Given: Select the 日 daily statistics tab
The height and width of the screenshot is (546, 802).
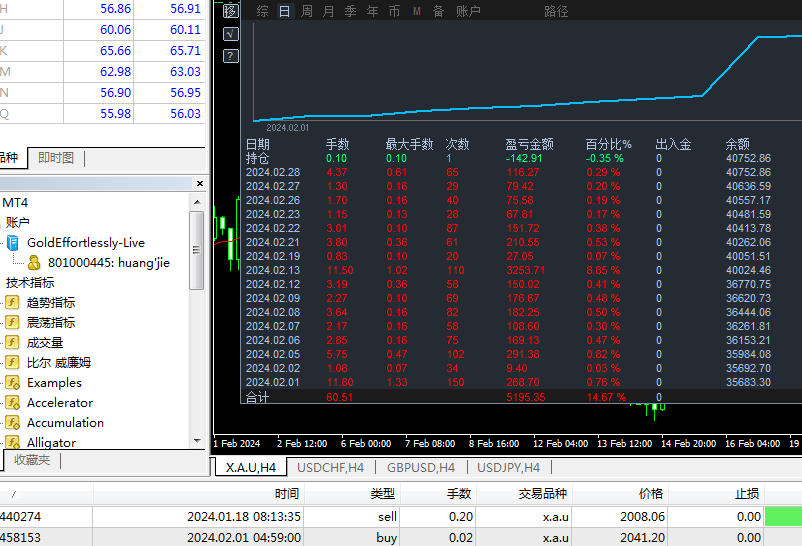Looking at the screenshot, I should point(284,11).
